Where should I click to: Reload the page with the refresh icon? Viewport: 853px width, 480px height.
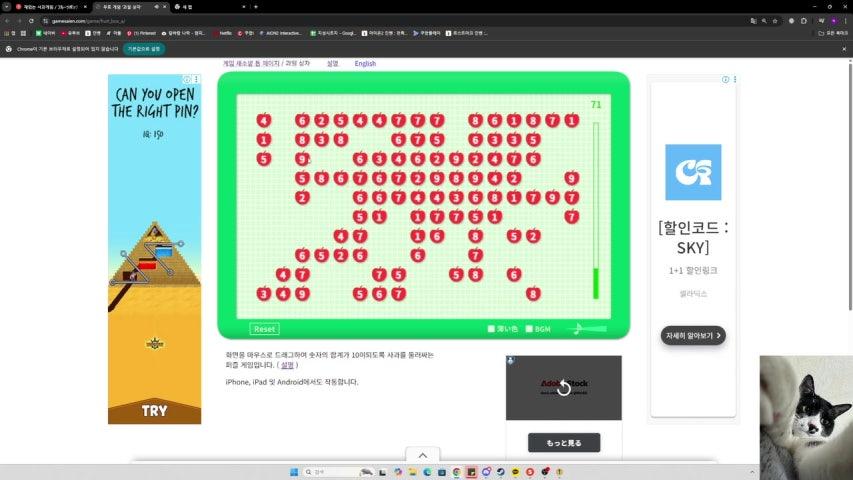pos(31,21)
